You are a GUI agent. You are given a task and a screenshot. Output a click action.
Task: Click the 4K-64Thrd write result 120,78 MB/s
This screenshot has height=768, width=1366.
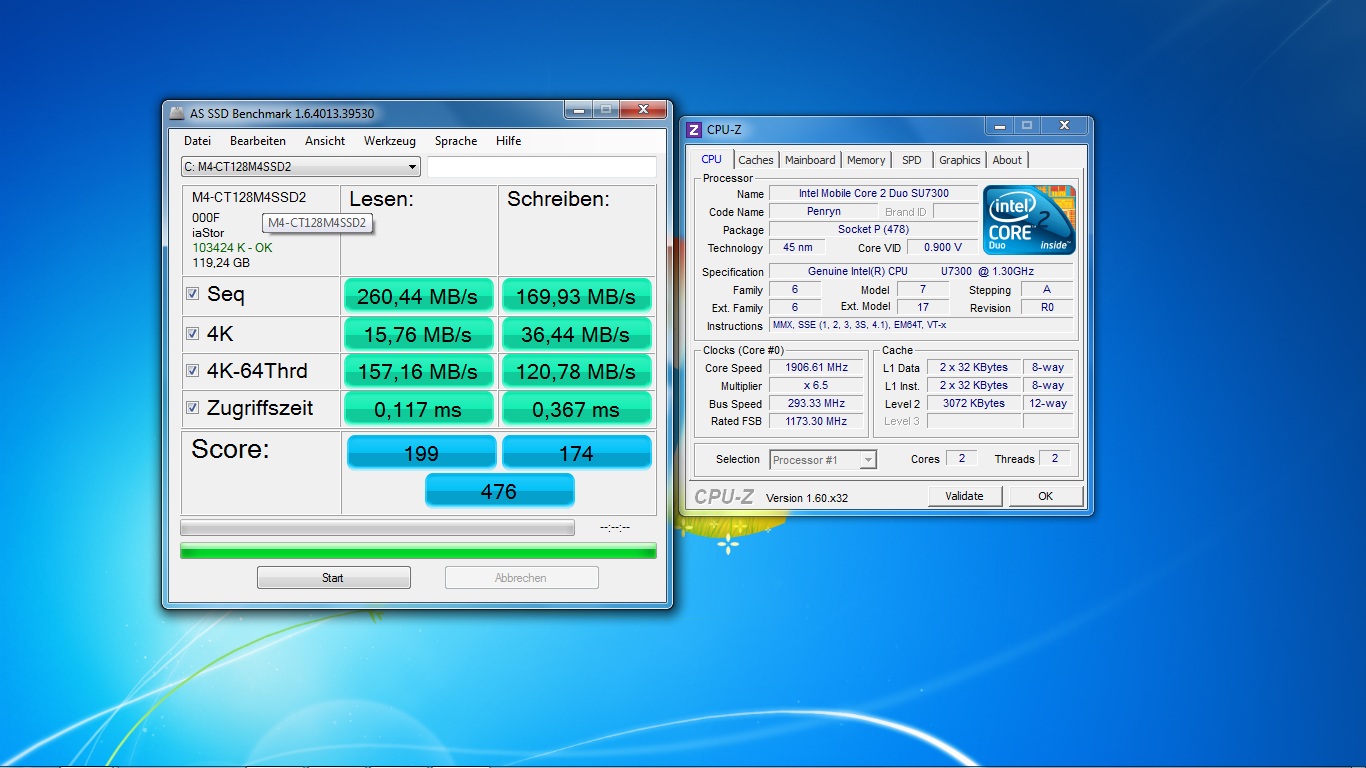[x=576, y=372]
